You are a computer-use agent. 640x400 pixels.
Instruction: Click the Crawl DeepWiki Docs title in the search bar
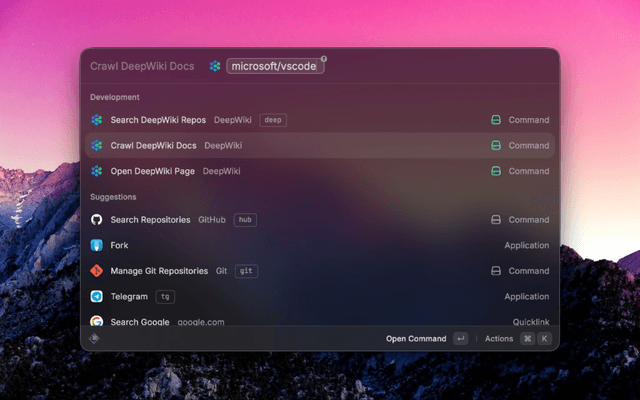(x=142, y=66)
